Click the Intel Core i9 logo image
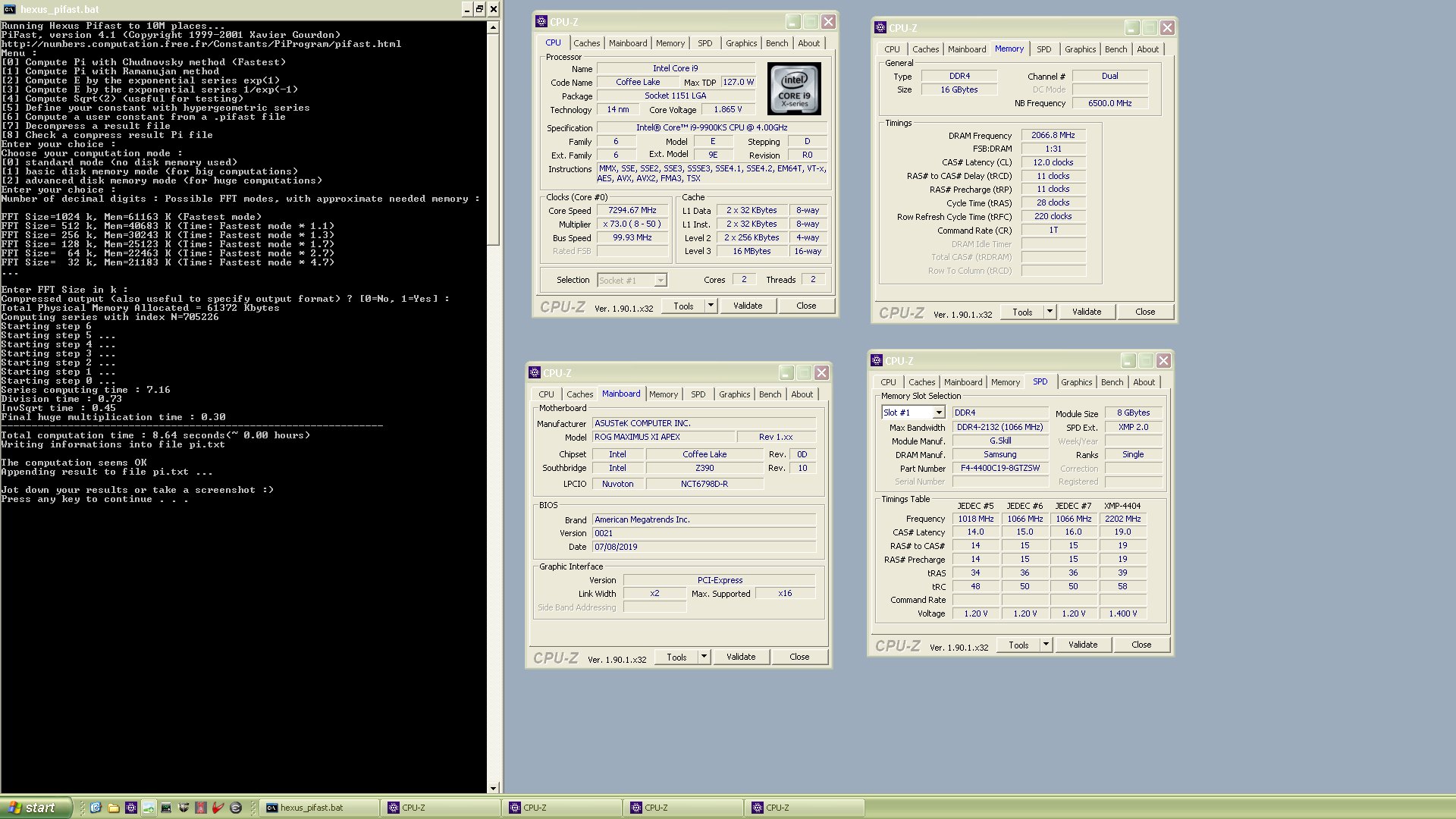1456x819 pixels. [x=794, y=89]
